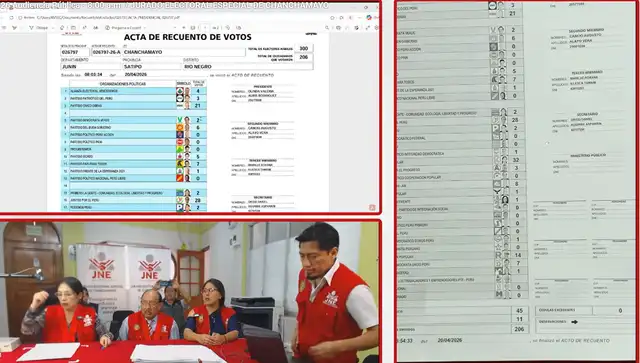
Task: Click vote count 32 on the scanned acta
Action: click(516, 160)
